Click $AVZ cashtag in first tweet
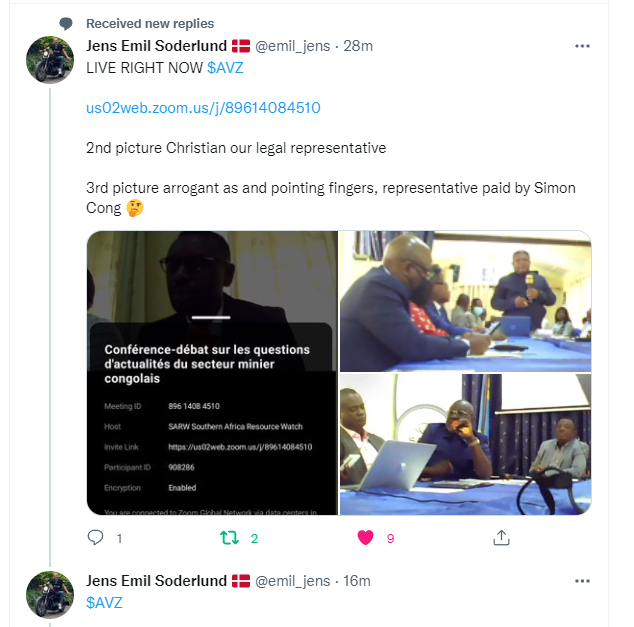The height and width of the screenshot is (627, 634). pos(225,68)
